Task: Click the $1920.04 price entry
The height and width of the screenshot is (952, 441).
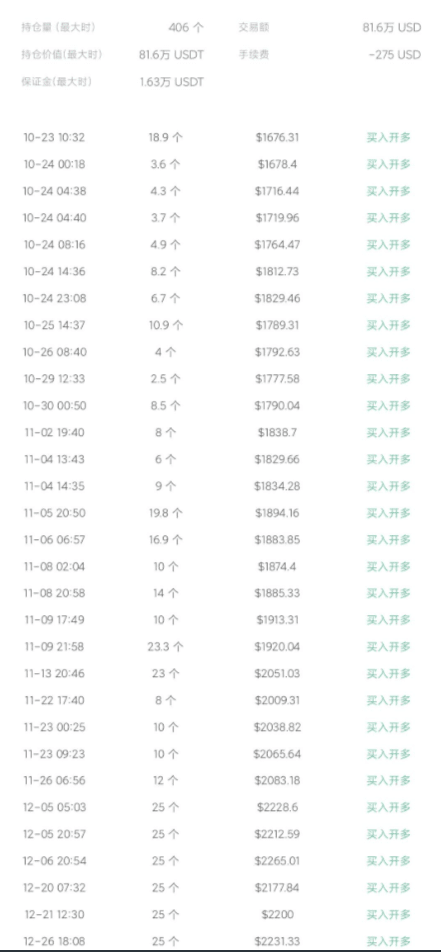Action: pyautogui.click(x=277, y=647)
